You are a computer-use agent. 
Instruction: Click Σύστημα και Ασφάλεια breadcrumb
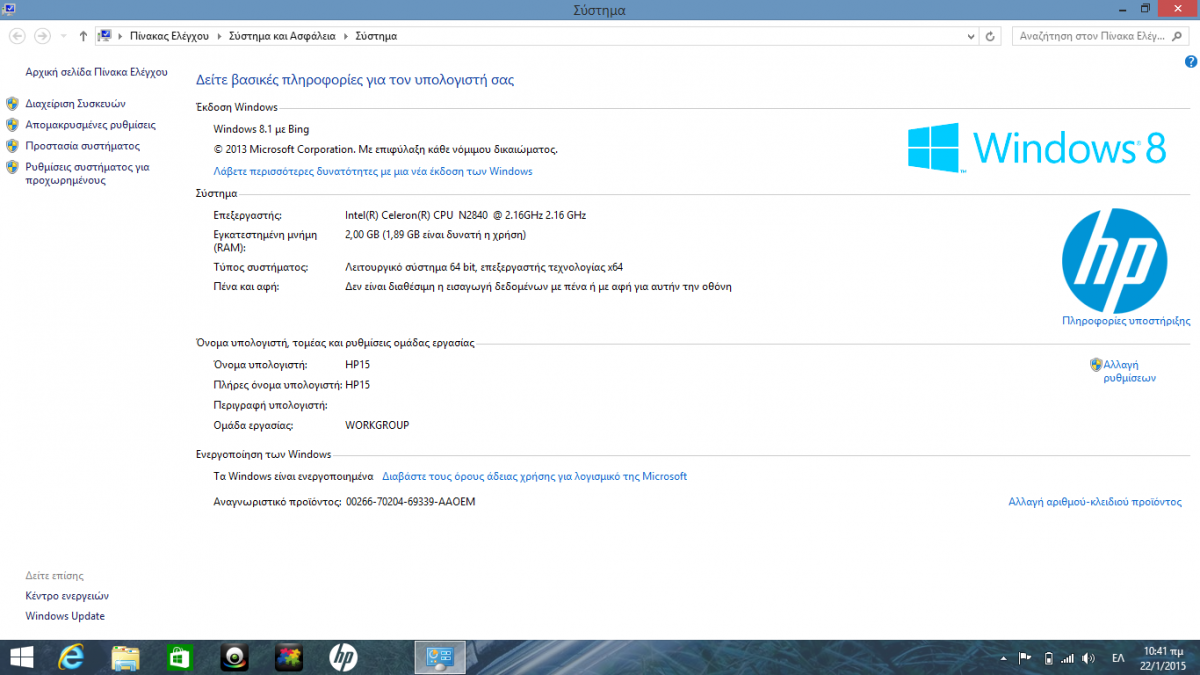tap(284, 36)
